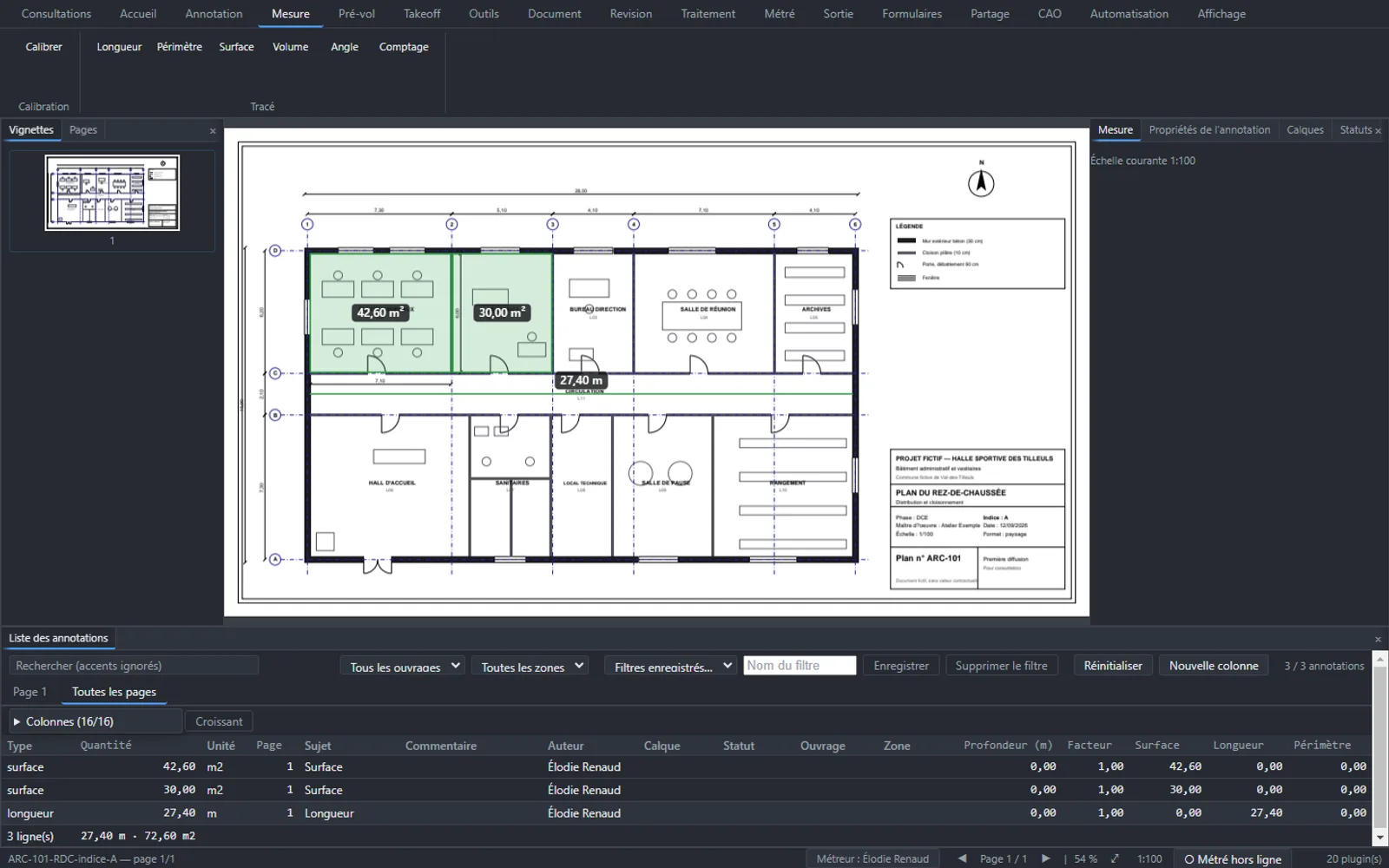
Task: Toggle the Croissant sort order button
Action: (219, 721)
